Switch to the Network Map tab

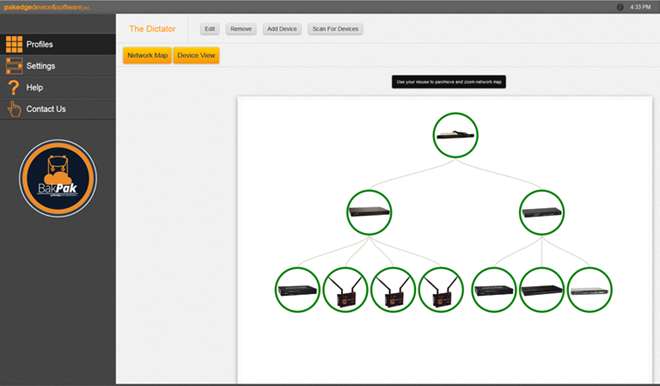click(147, 55)
